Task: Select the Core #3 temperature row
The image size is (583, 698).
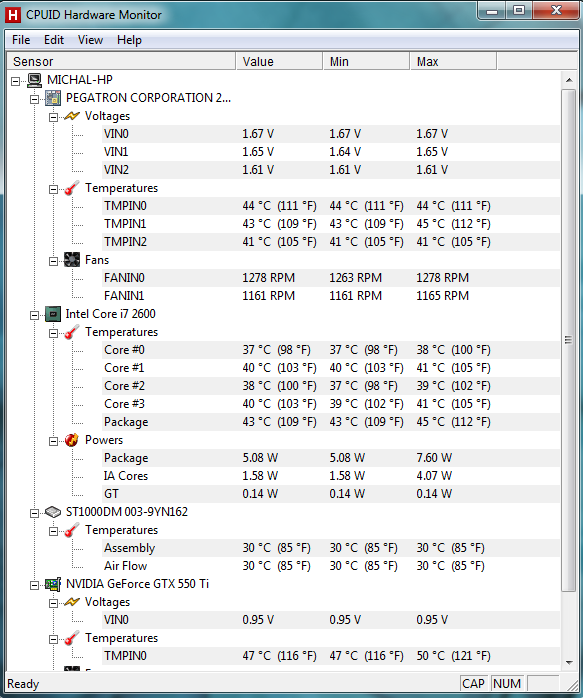Action: click(x=331, y=404)
